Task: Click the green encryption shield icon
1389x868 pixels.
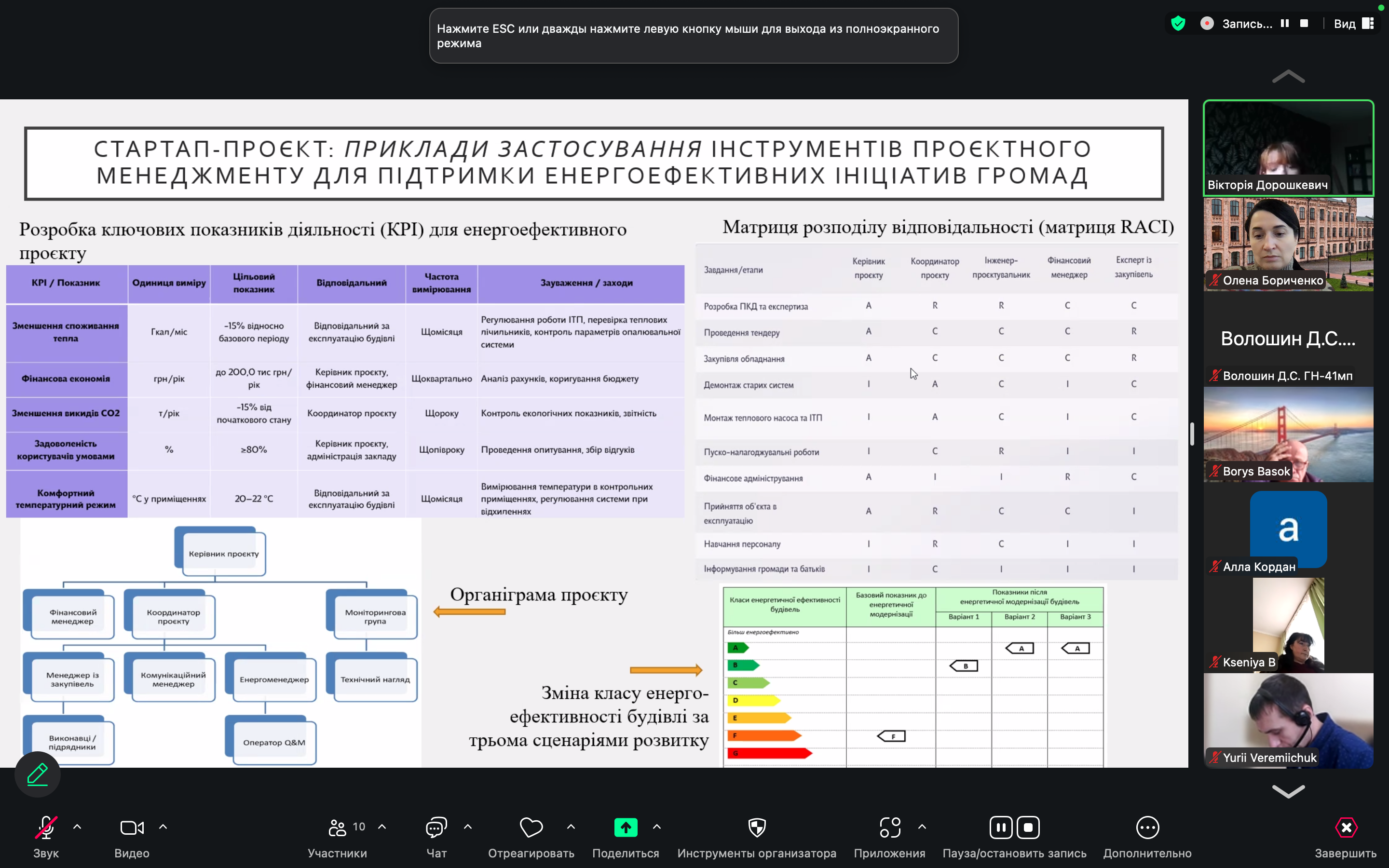Action: [x=1178, y=24]
